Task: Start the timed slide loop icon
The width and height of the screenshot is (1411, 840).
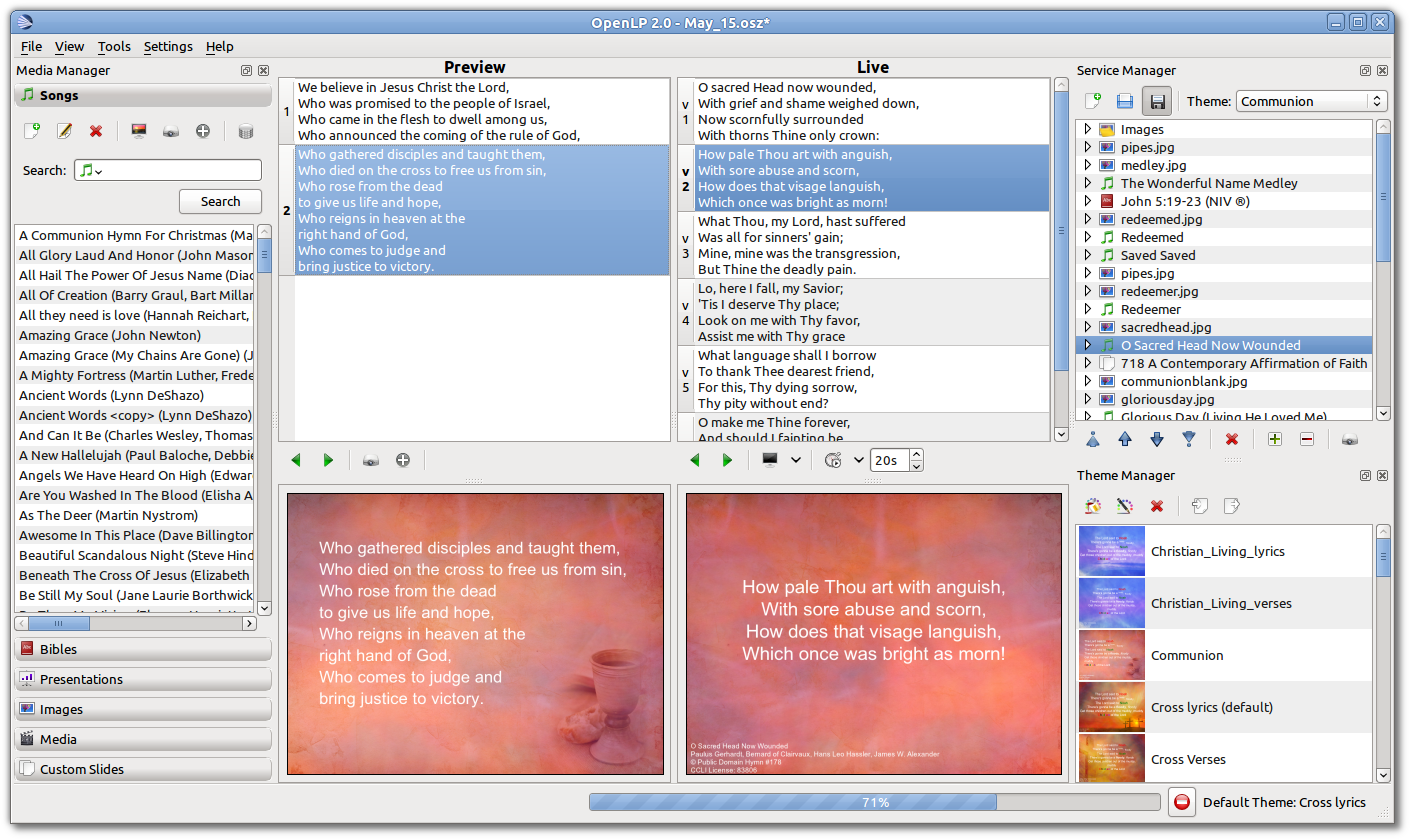Action: coord(833,460)
